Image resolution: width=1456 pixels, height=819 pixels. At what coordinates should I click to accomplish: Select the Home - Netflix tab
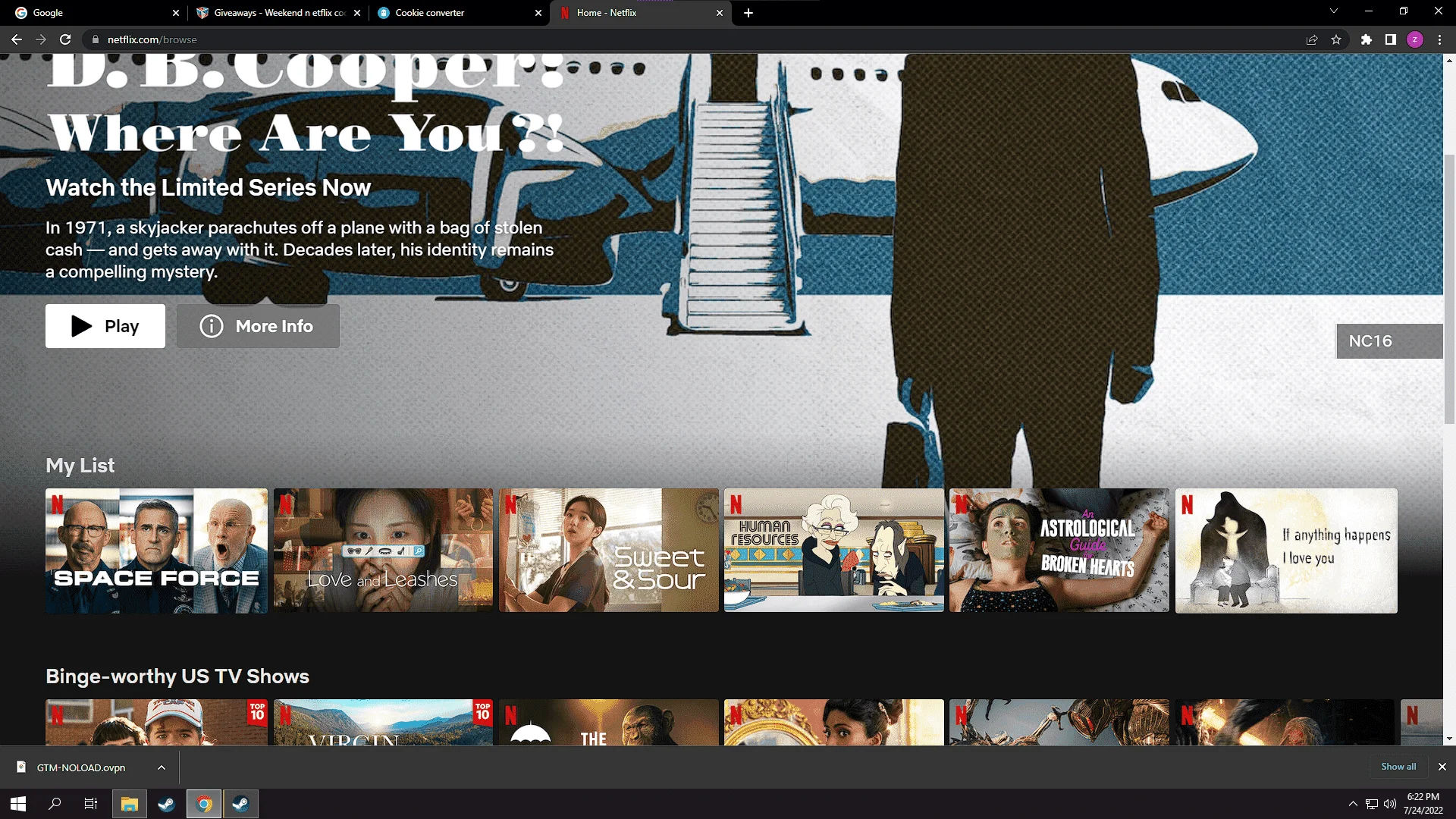(x=642, y=13)
